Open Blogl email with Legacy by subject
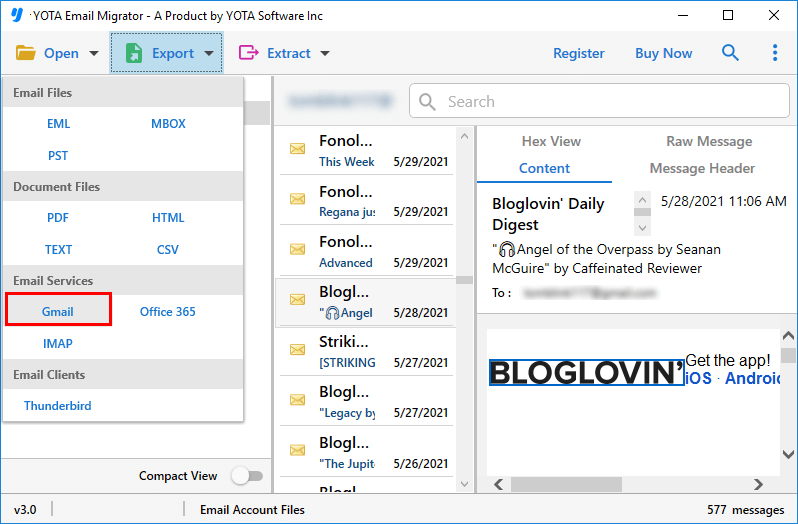 366,402
